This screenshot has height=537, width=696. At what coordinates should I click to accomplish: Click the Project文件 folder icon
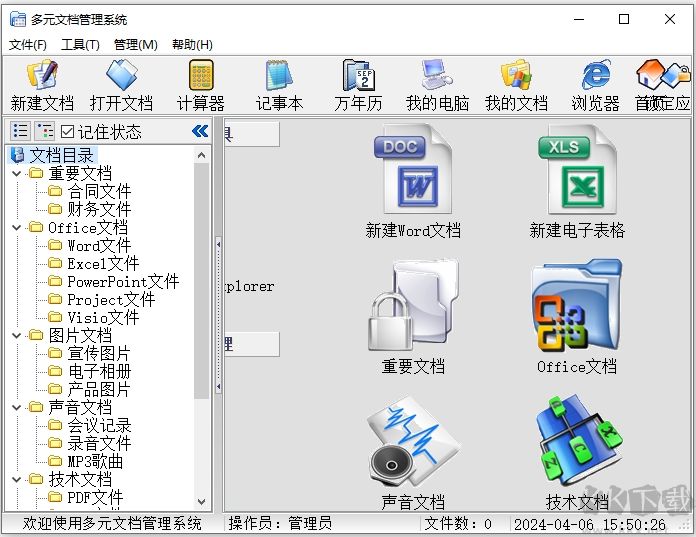point(55,300)
